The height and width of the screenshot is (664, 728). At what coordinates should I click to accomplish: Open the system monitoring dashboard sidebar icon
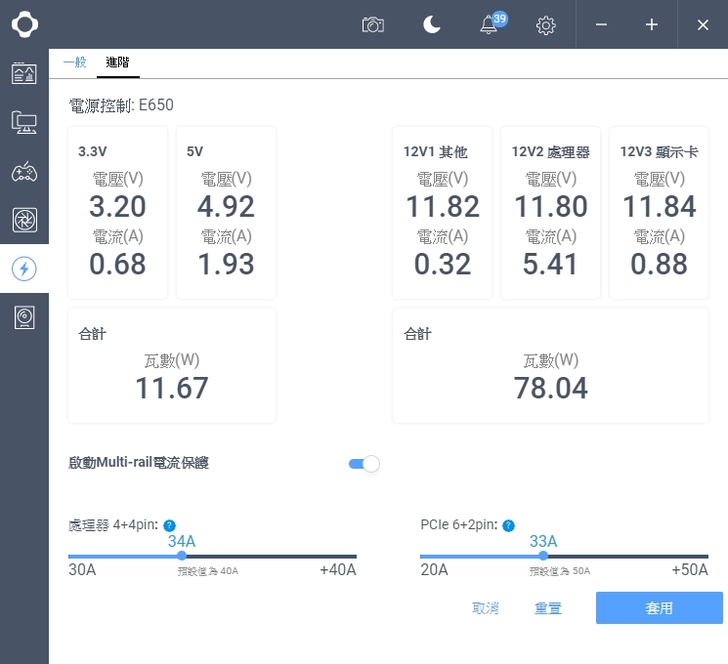[24, 73]
